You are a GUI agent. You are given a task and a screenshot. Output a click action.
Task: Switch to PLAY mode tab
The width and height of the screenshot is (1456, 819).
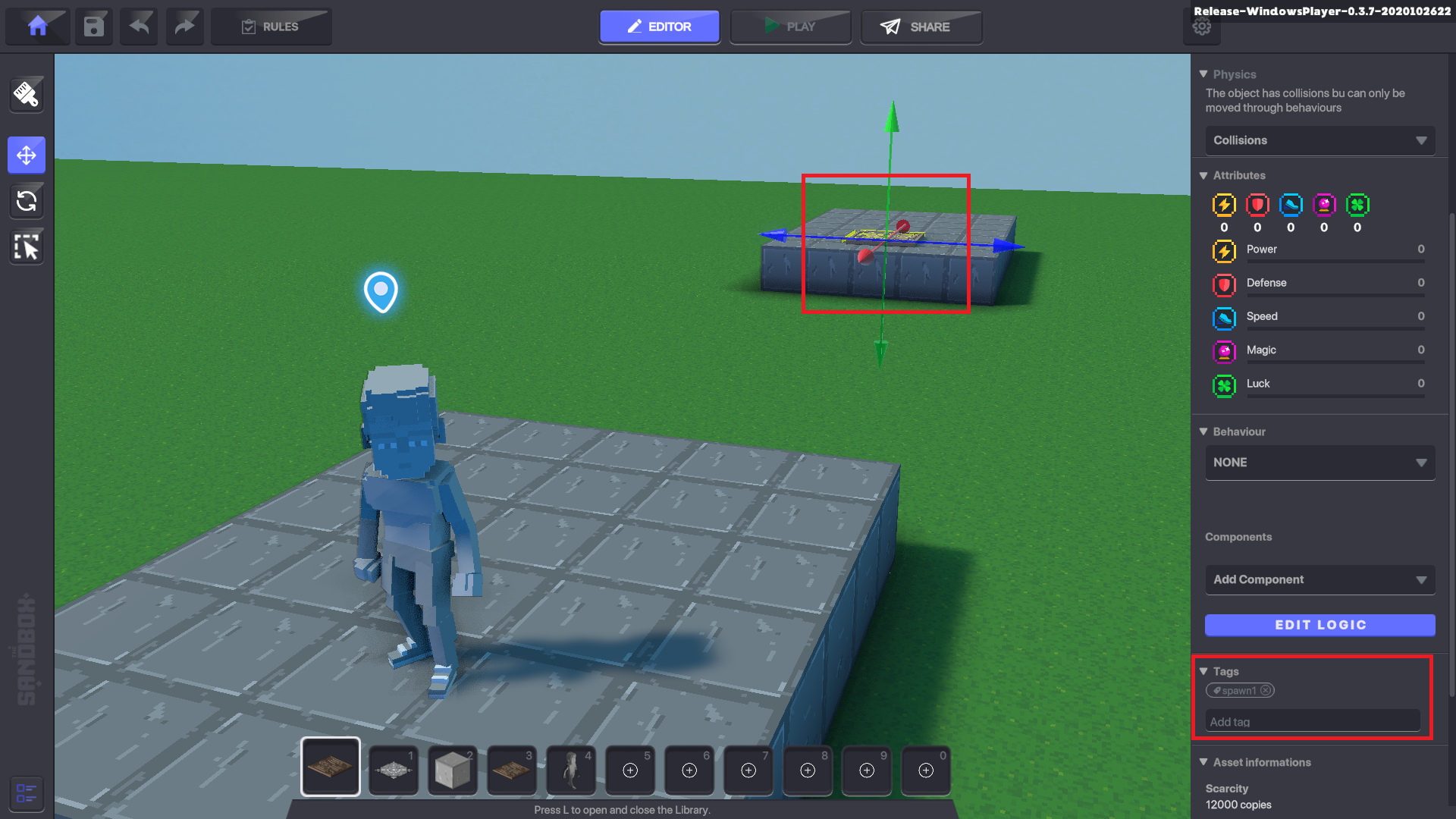click(790, 27)
